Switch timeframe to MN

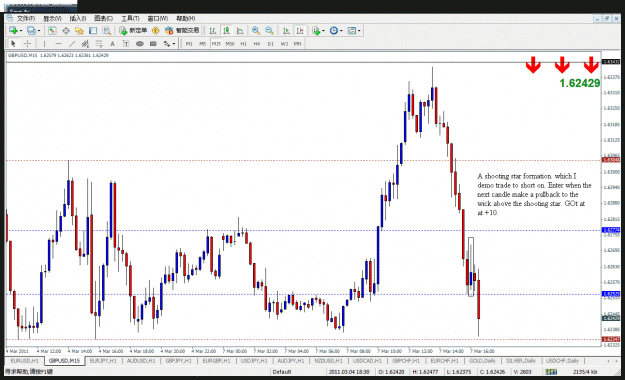pyautogui.click(x=298, y=44)
